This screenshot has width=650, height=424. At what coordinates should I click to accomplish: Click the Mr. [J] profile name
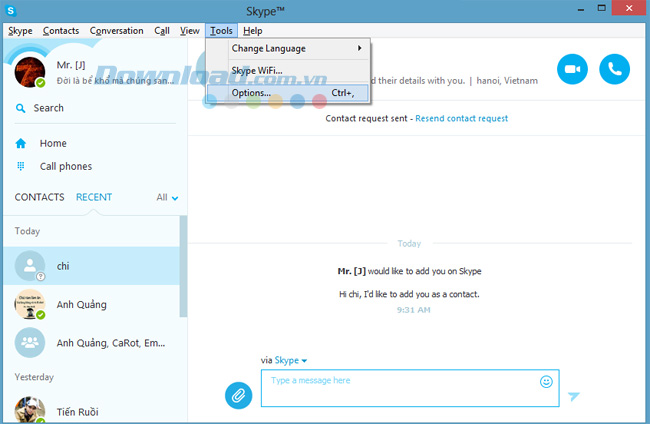tap(71, 65)
